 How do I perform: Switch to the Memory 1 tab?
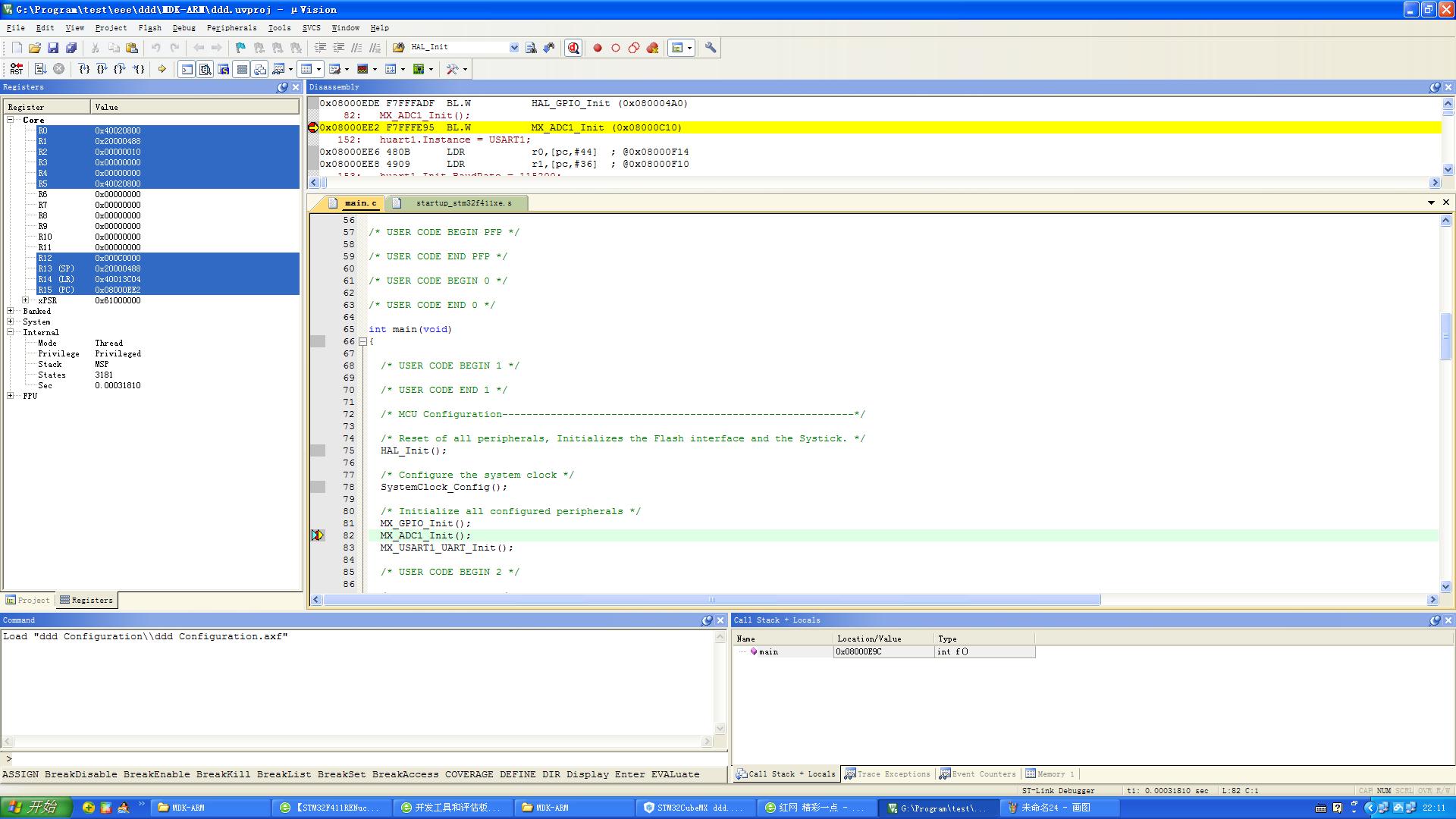[1050, 774]
